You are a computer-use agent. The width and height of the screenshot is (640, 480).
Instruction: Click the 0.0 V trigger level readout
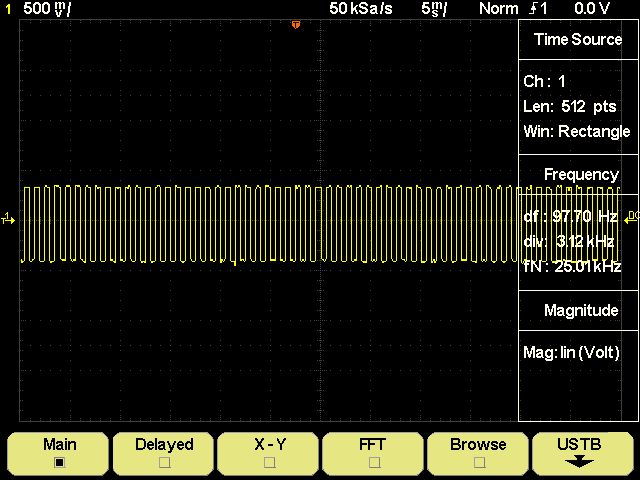click(591, 9)
